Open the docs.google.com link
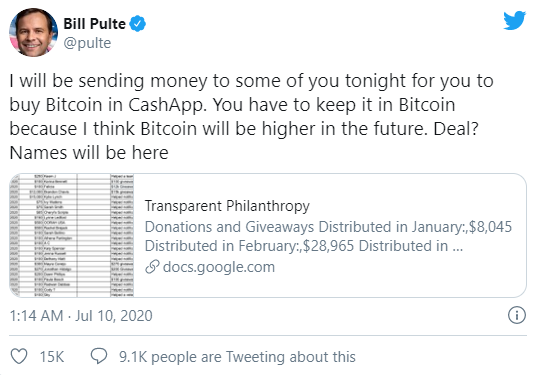Viewport: 534px width, 375px height. (x=219, y=267)
